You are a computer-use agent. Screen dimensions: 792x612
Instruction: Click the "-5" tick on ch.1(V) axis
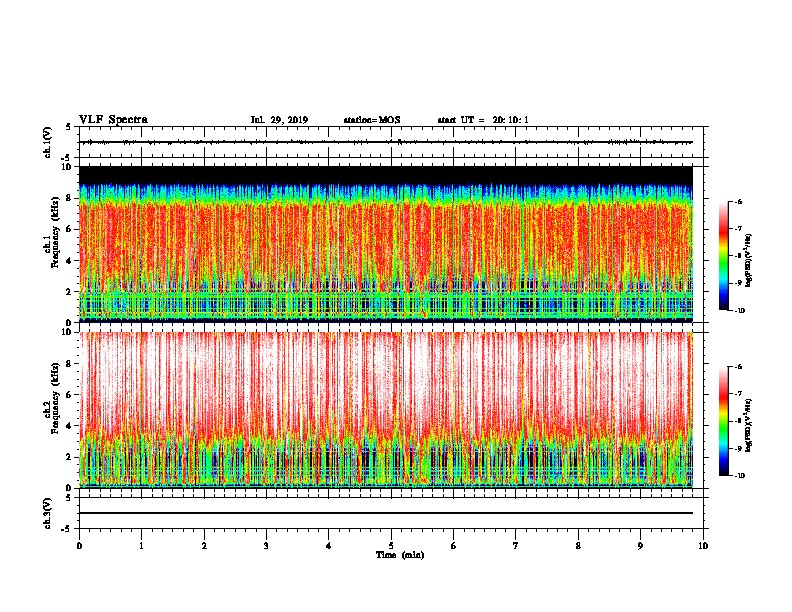click(x=66, y=158)
